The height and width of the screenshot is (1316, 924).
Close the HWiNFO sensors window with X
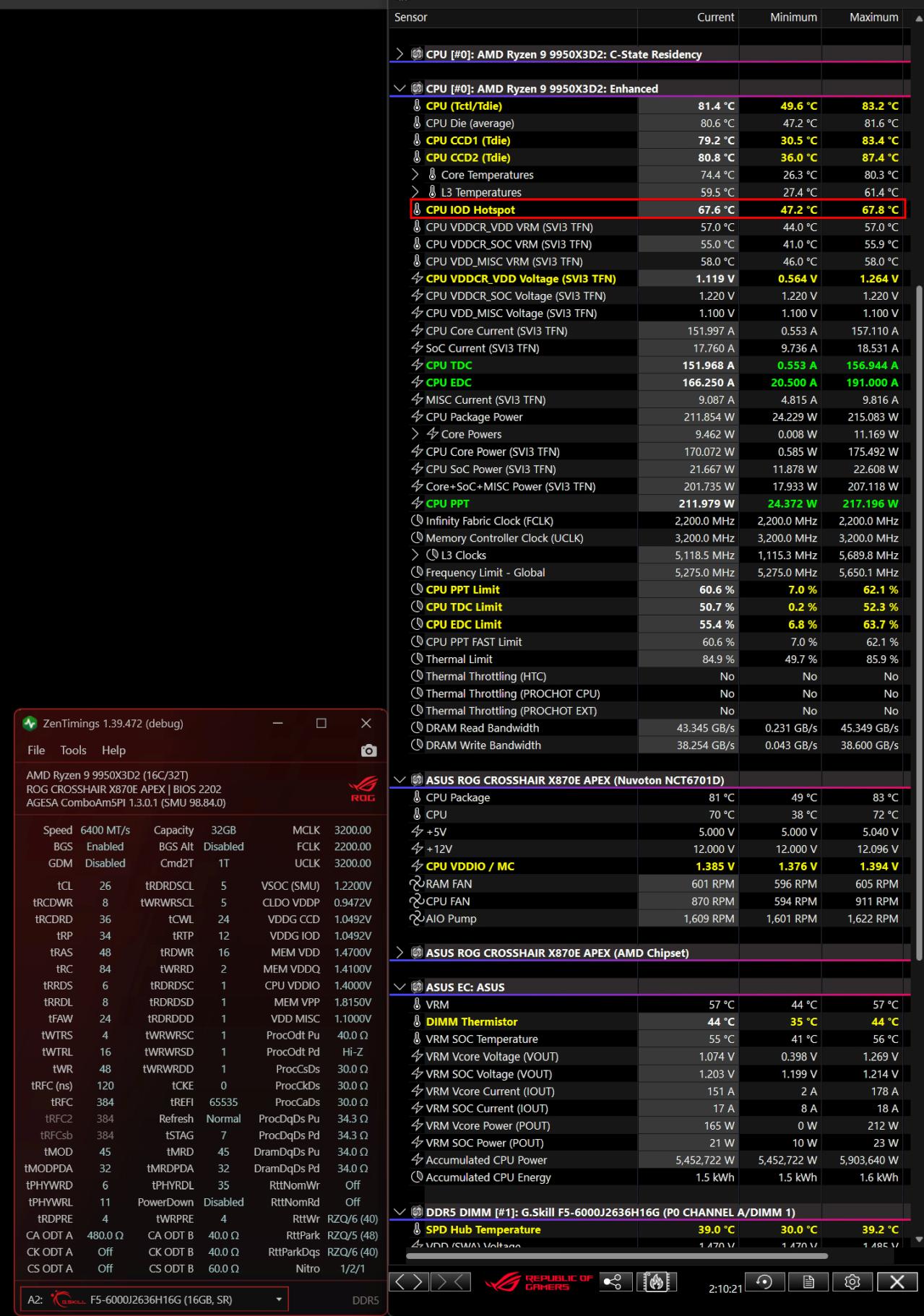coord(897,1281)
